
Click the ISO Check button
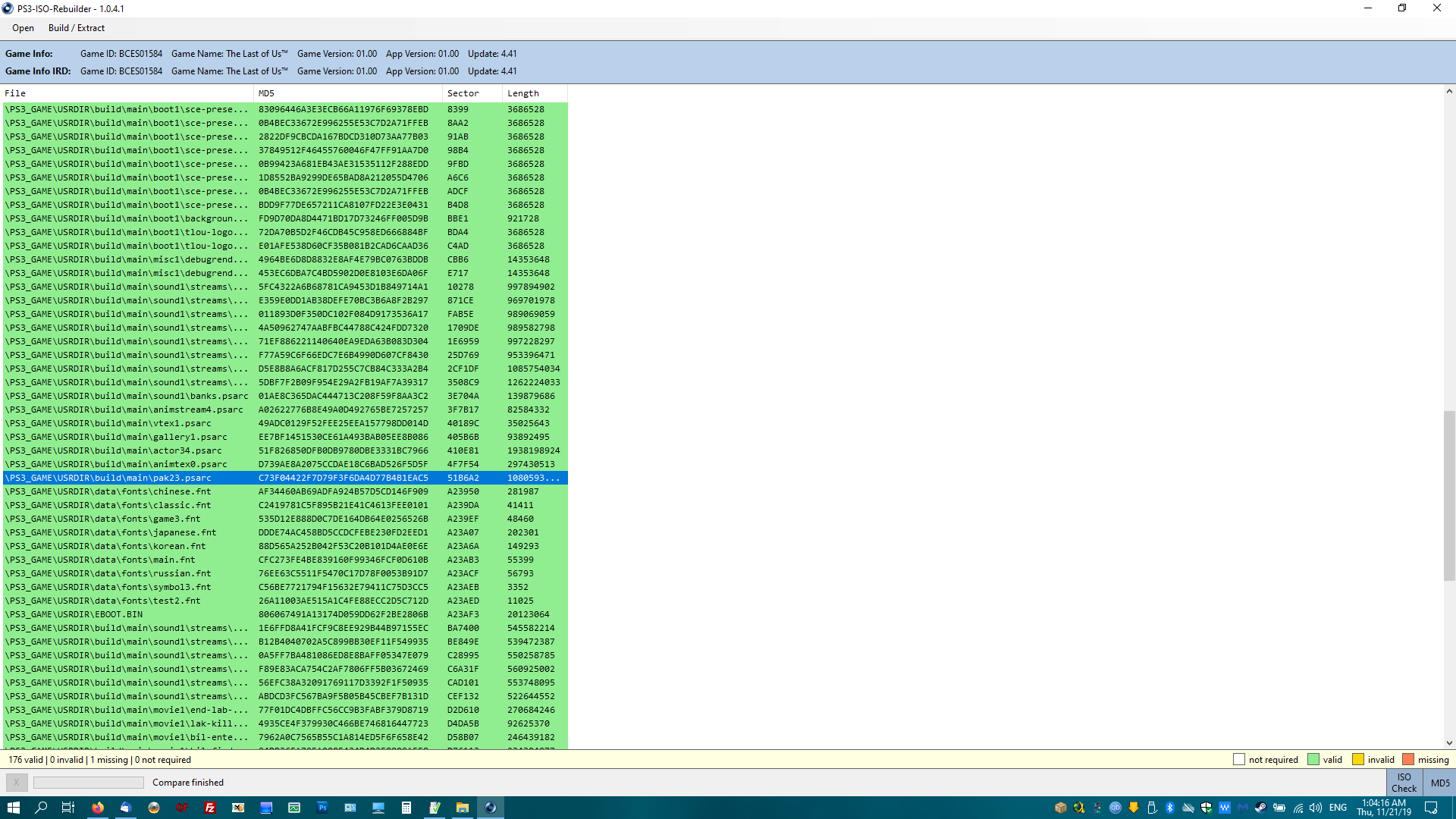(x=1404, y=783)
